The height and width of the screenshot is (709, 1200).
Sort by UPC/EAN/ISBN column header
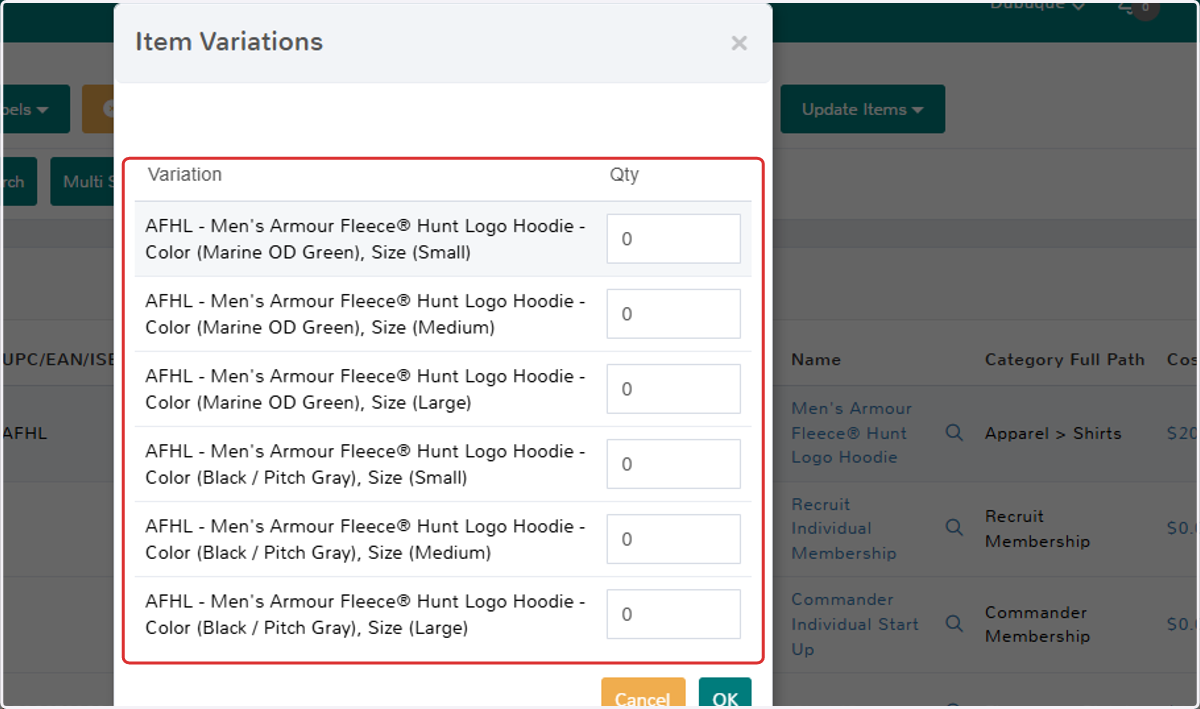59,359
